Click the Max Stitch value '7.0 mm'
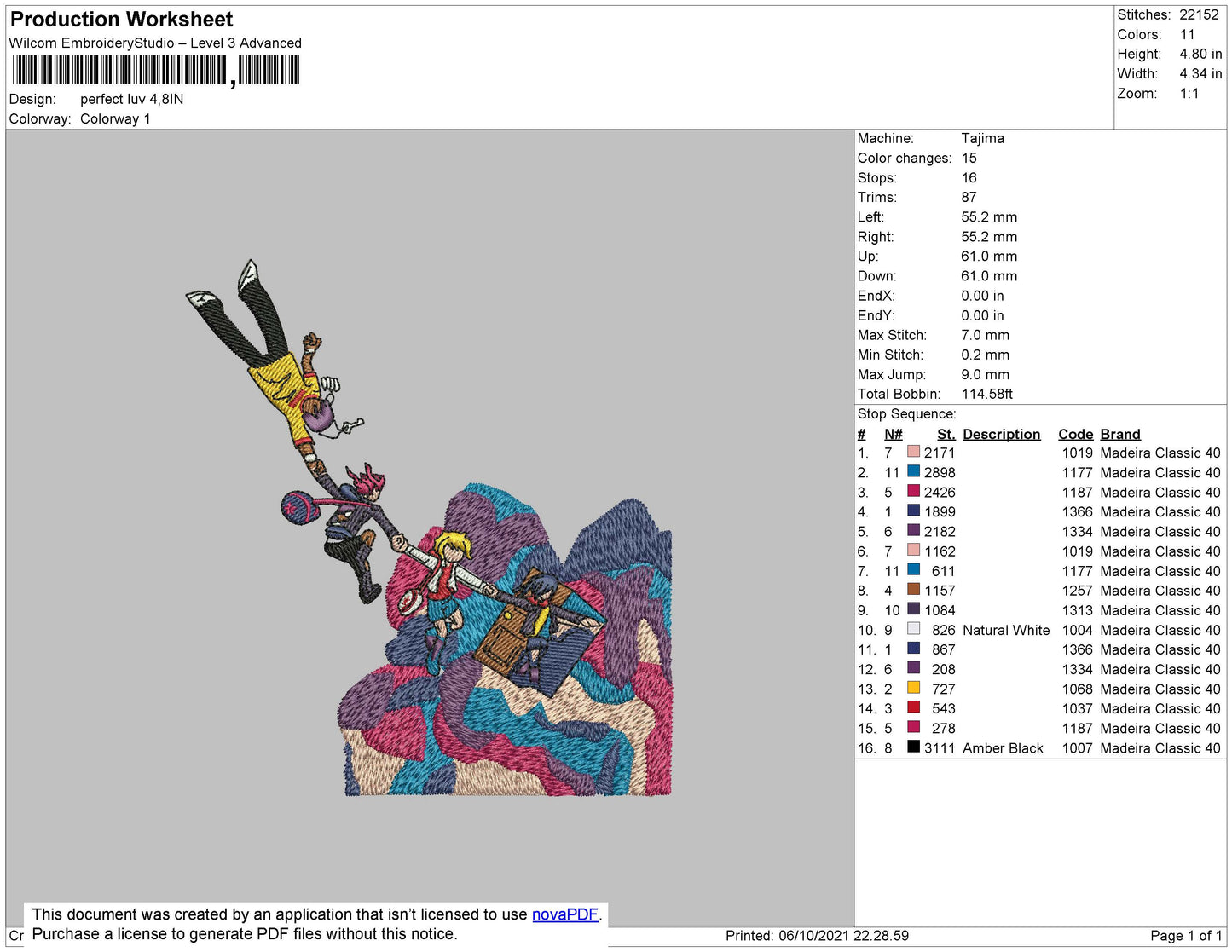1232x952 pixels. (985, 335)
